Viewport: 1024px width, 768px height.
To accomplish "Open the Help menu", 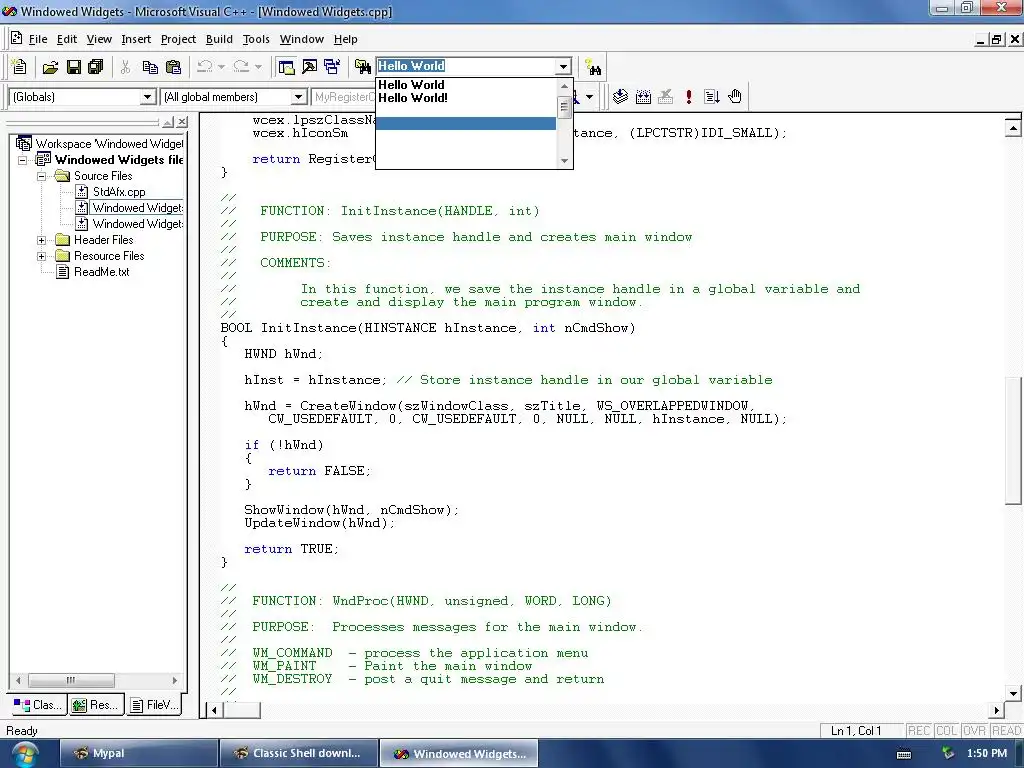I will click(345, 39).
